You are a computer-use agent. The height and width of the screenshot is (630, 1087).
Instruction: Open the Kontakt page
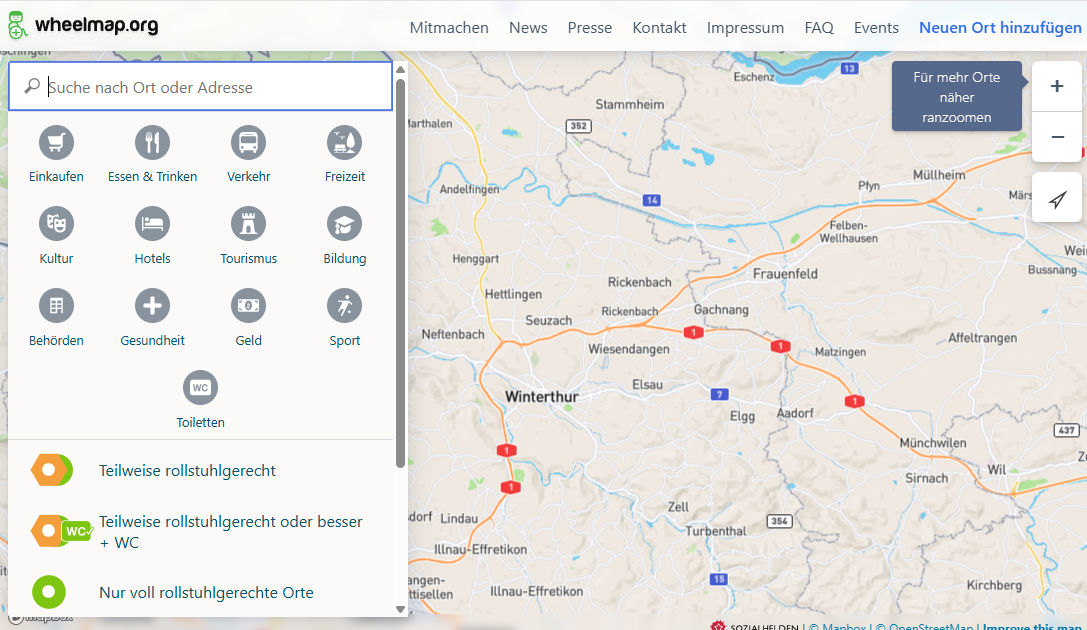pyautogui.click(x=659, y=28)
